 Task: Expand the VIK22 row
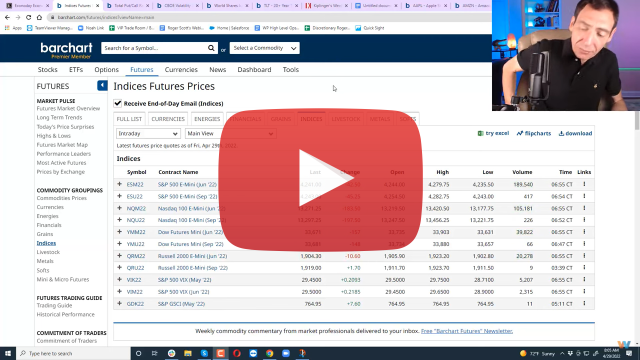pos(119,280)
